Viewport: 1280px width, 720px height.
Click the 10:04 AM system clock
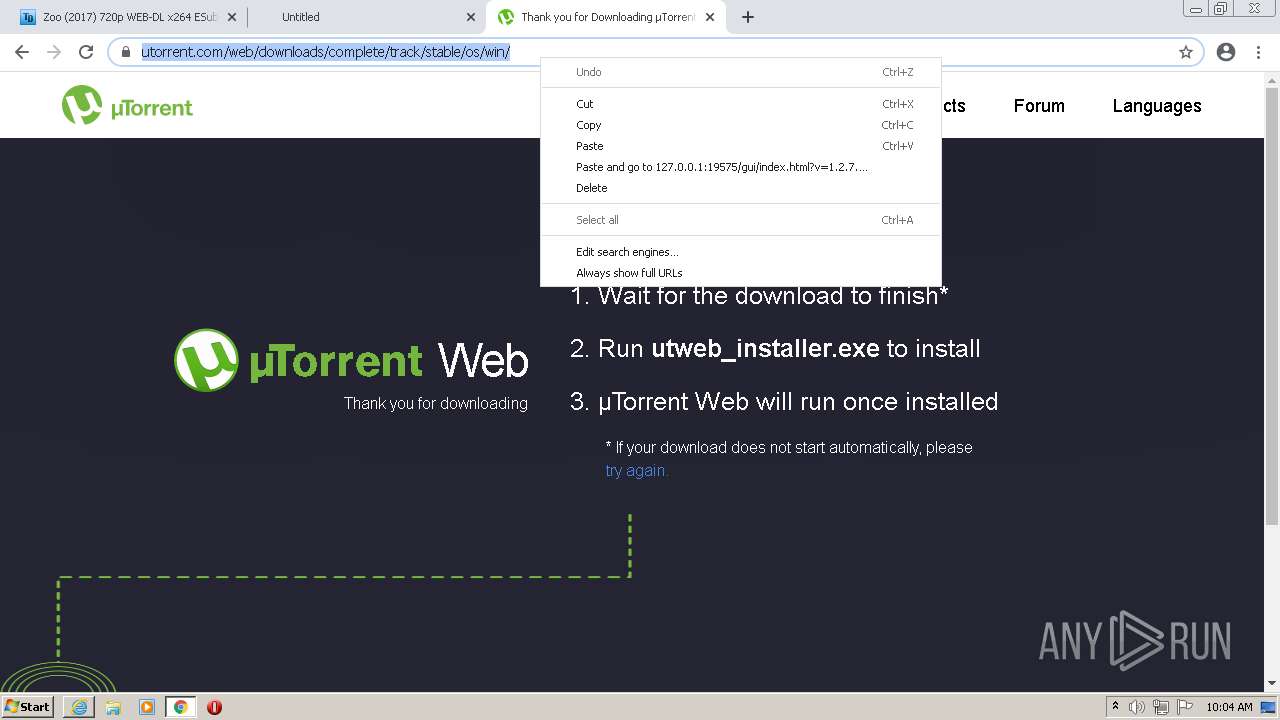click(1229, 707)
